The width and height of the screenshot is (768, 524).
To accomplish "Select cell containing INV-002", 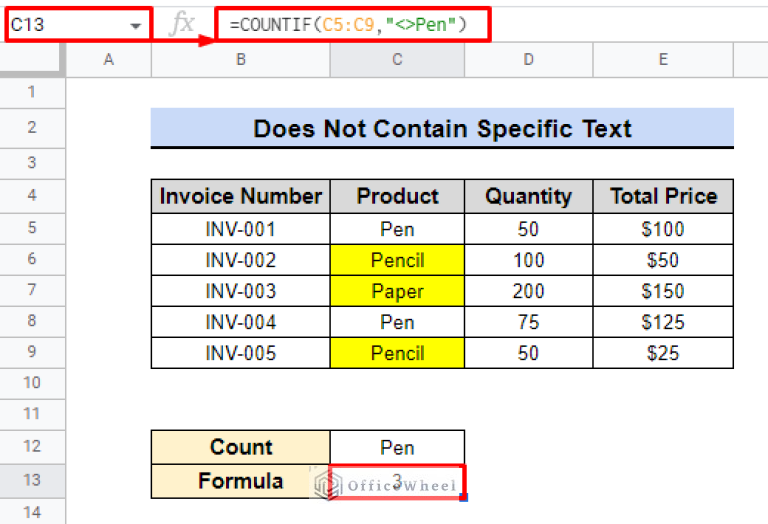I will click(x=240, y=260).
